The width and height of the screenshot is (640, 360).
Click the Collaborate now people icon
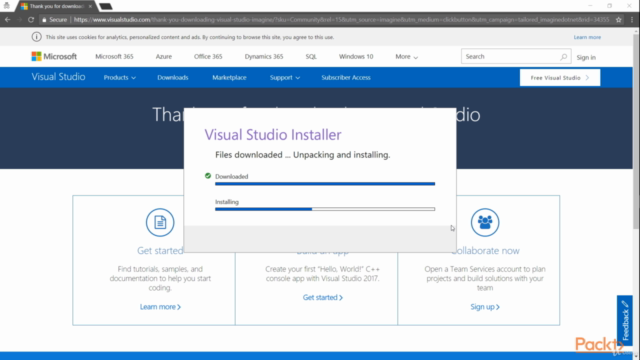click(485, 222)
